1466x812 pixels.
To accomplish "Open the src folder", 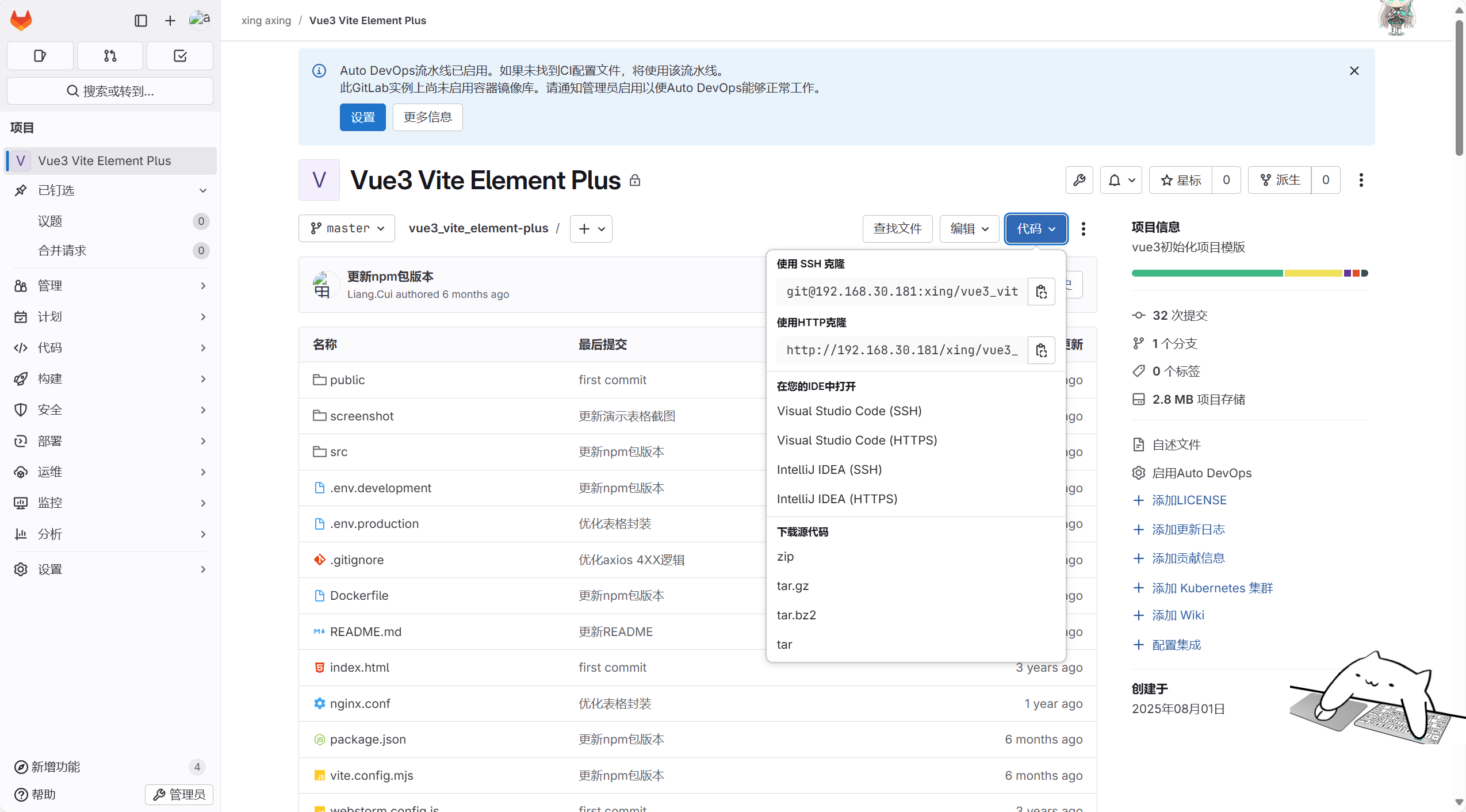I will (339, 452).
